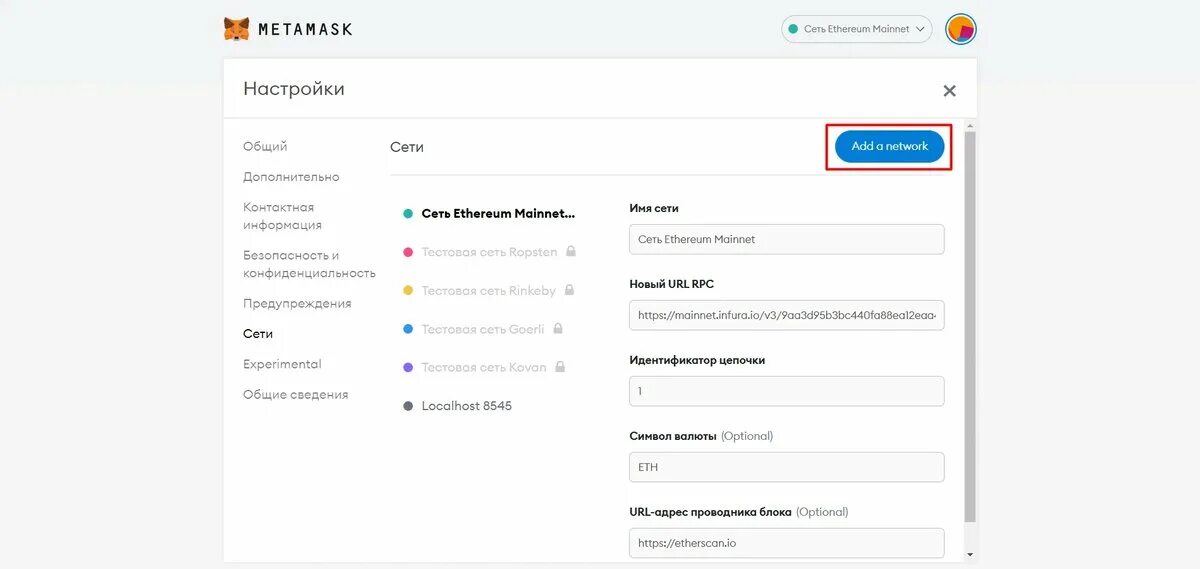Click the scrollbar down arrow
This screenshot has width=1200, height=569.
970,554
